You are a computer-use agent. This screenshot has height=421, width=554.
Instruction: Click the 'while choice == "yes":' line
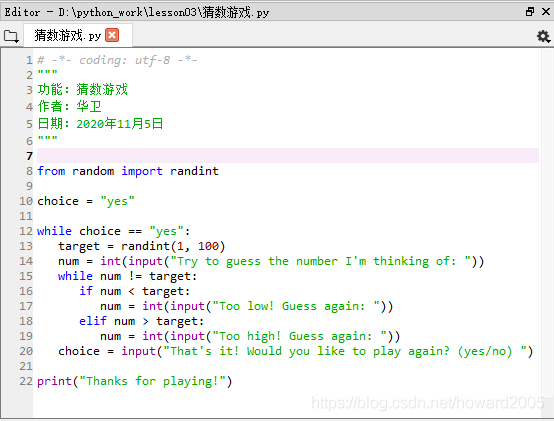point(114,231)
